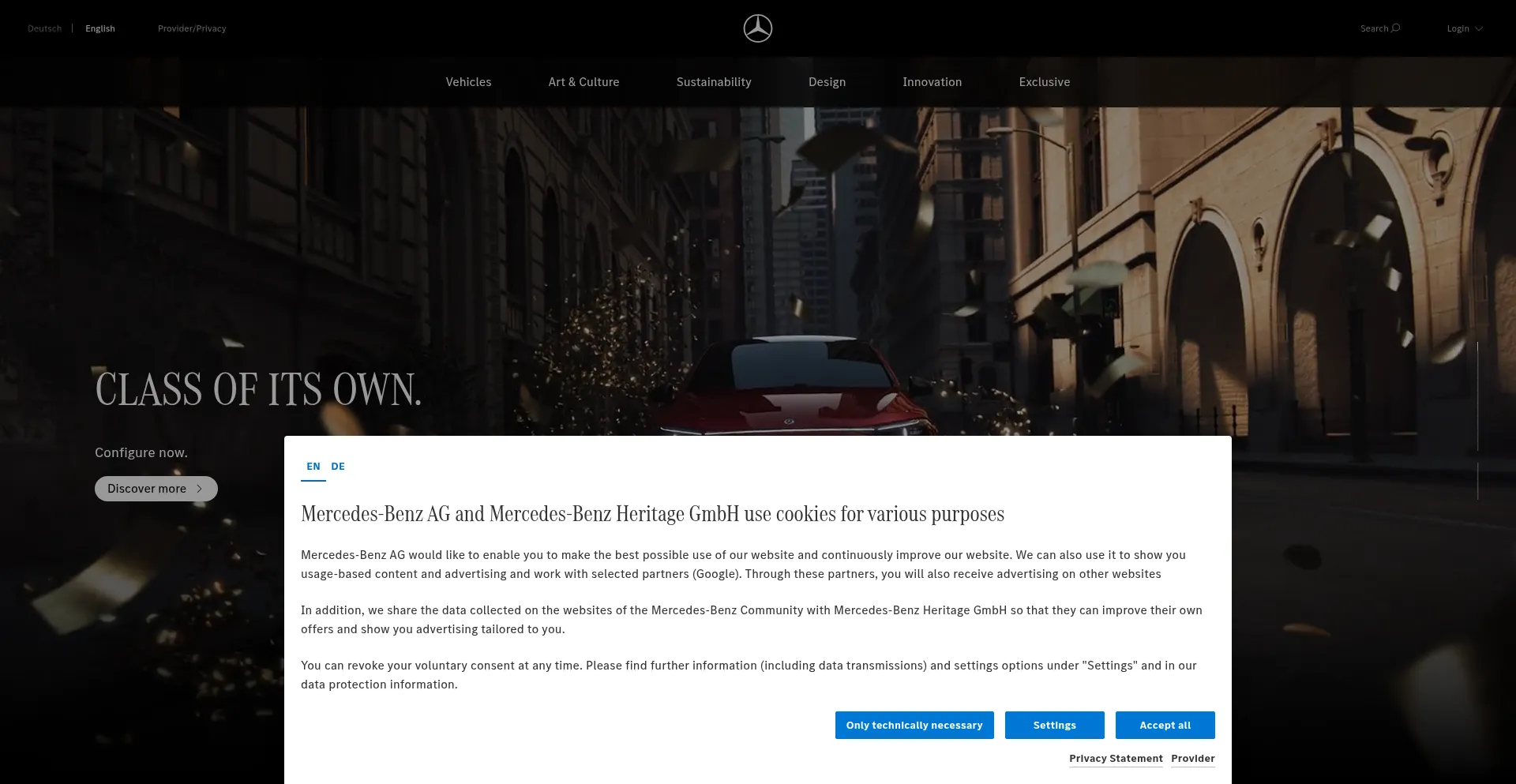Click the Mercedes-Benz star logo

pyautogui.click(x=757, y=28)
